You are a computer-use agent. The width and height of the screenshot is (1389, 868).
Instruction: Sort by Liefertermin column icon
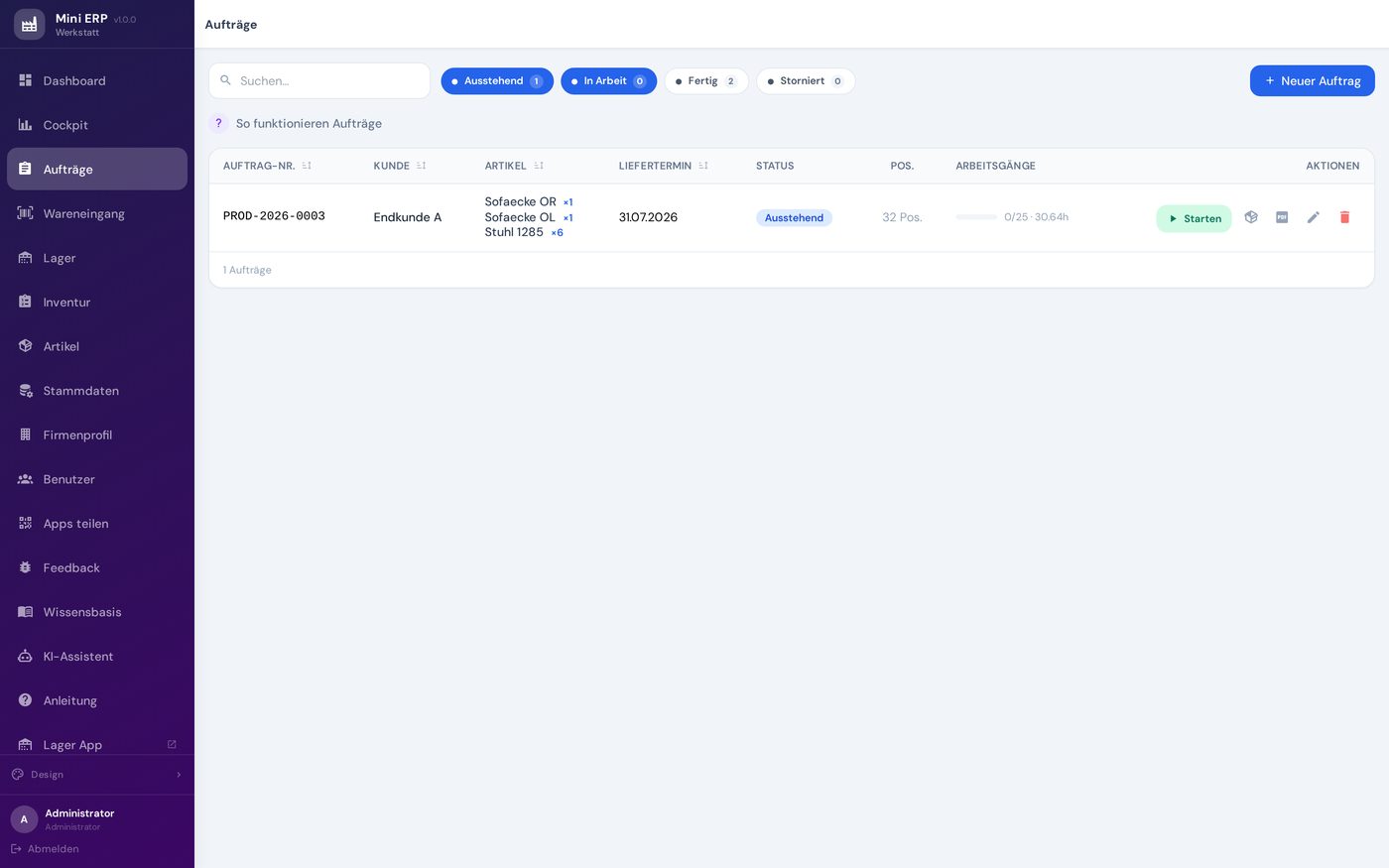[x=703, y=166]
